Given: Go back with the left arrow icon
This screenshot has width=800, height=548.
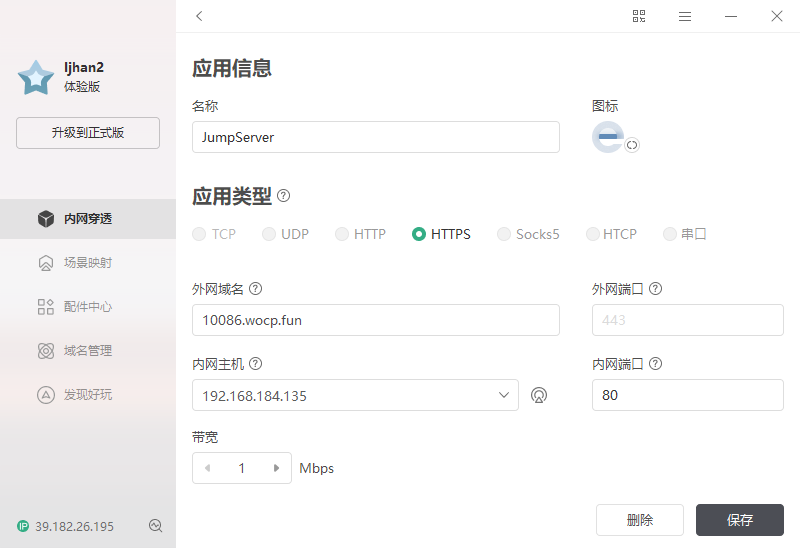Looking at the screenshot, I should [x=199, y=16].
